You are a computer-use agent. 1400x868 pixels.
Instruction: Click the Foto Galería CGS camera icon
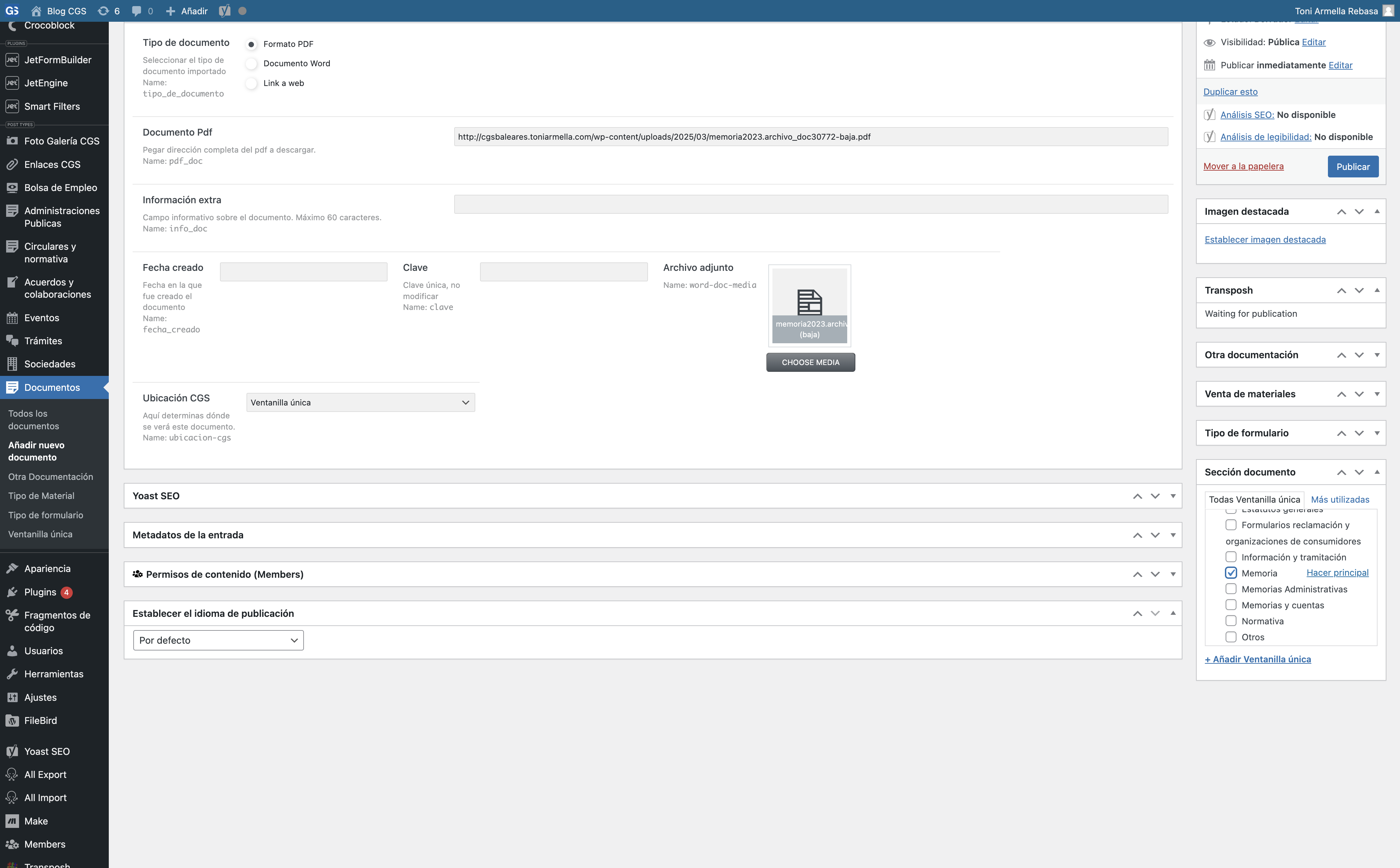[x=12, y=141]
